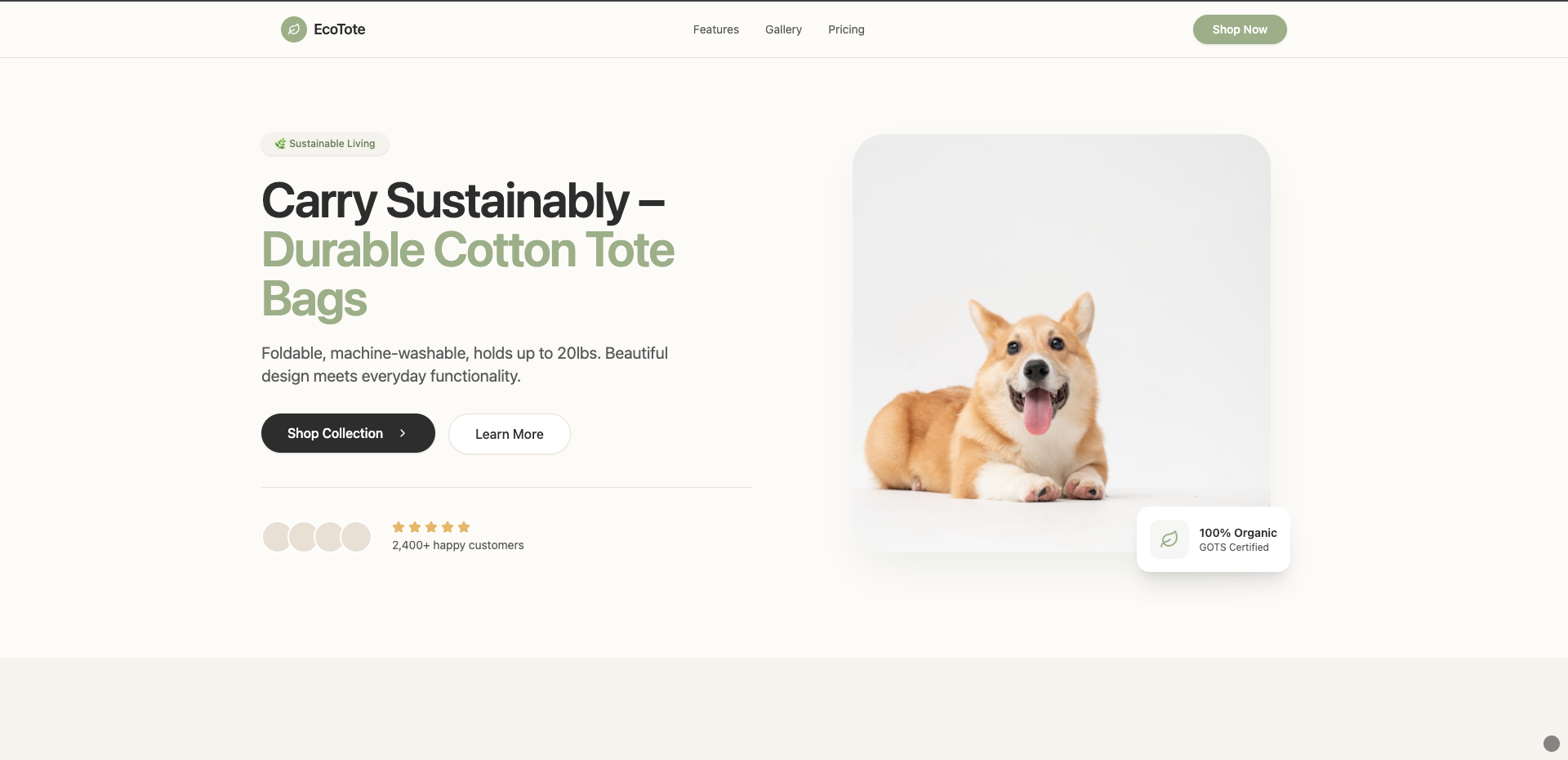
Task: Click the Shop Collection button
Action: click(x=348, y=433)
